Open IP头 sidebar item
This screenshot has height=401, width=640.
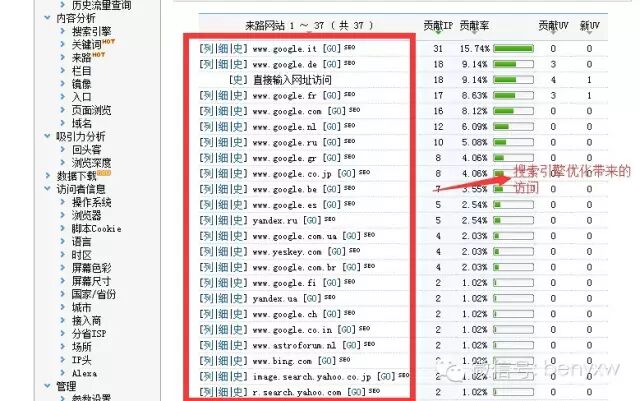point(82,360)
